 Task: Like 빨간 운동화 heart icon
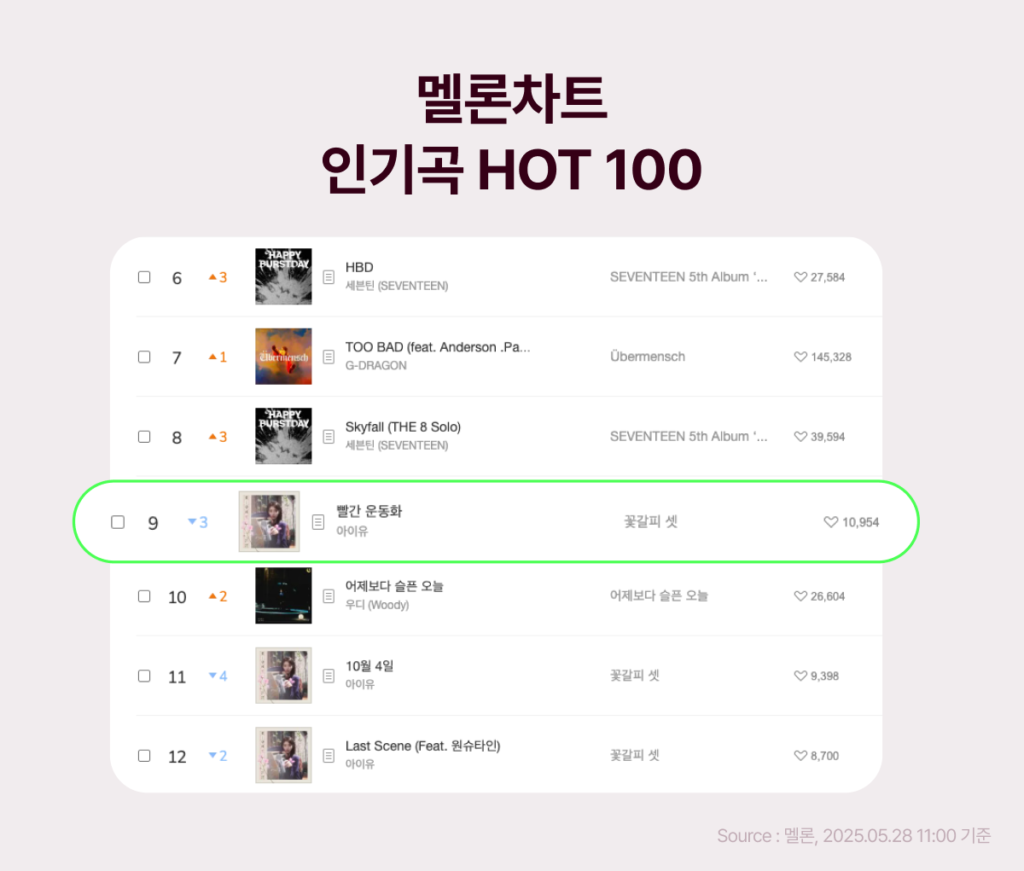click(831, 522)
